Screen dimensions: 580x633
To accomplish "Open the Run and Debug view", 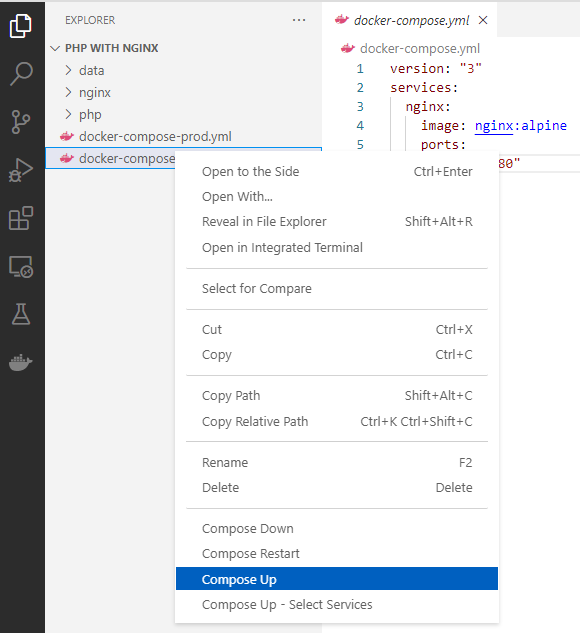I will coord(21,170).
